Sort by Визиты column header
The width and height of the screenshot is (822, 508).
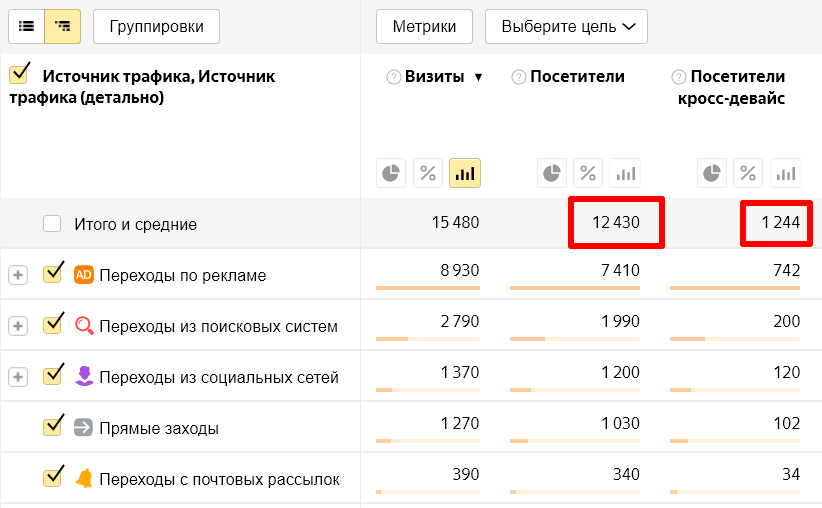click(436, 77)
